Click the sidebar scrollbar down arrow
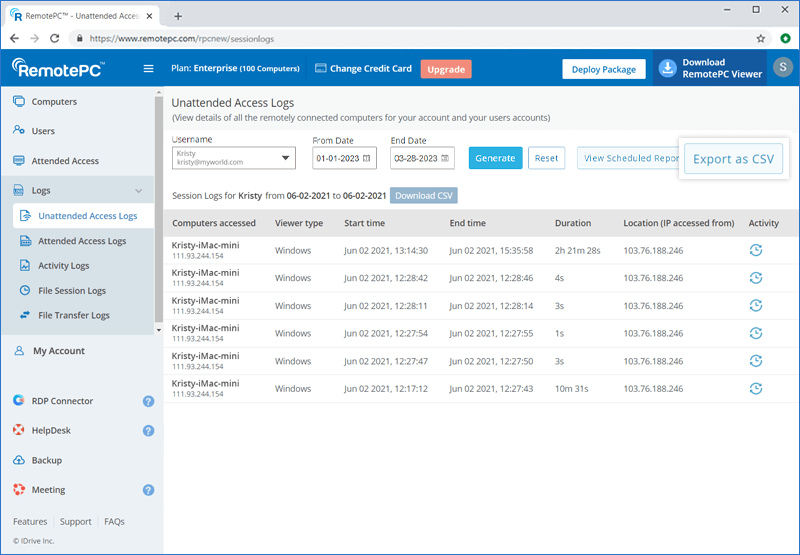 (159, 330)
